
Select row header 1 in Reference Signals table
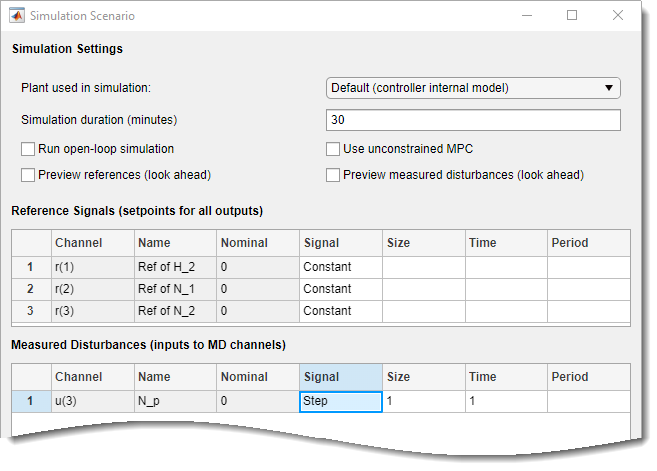[31, 267]
